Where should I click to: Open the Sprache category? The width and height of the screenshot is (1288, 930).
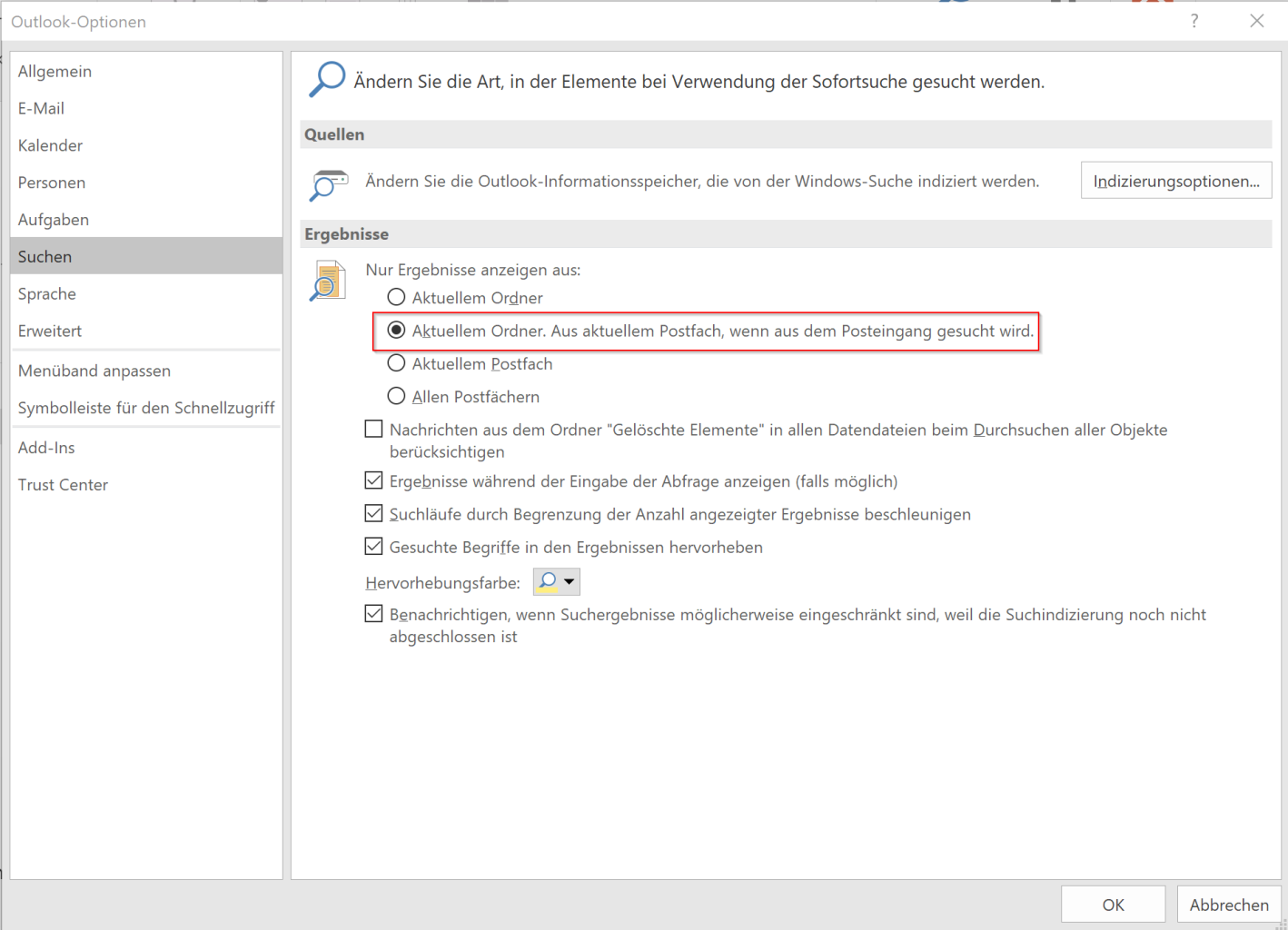[146, 293]
